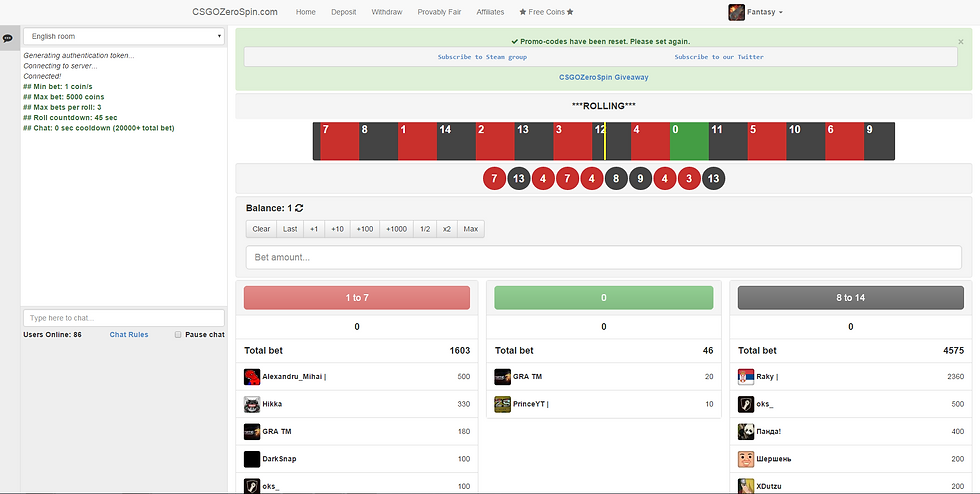Click Alexandru_Mihai's 500 bet amount
The height and width of the screenshot is (494, 980).
(x=464, y=377)
